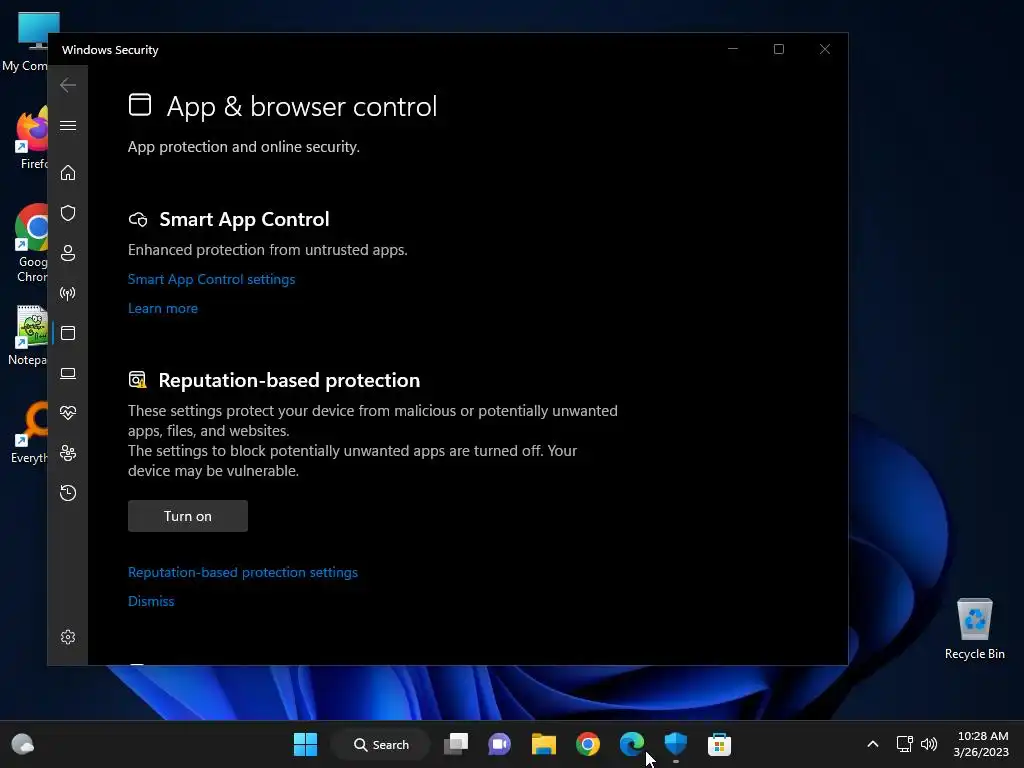Click the network icon in system tray

click(904, 744)
